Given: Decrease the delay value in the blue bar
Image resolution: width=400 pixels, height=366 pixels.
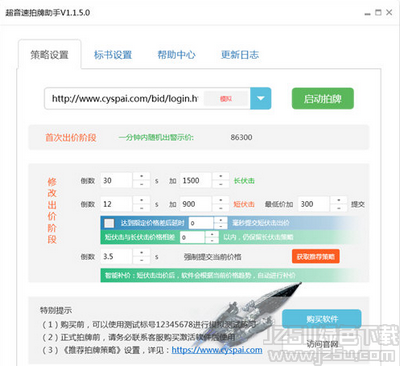Looking at the screenshot, I should [x=220, y=226].
